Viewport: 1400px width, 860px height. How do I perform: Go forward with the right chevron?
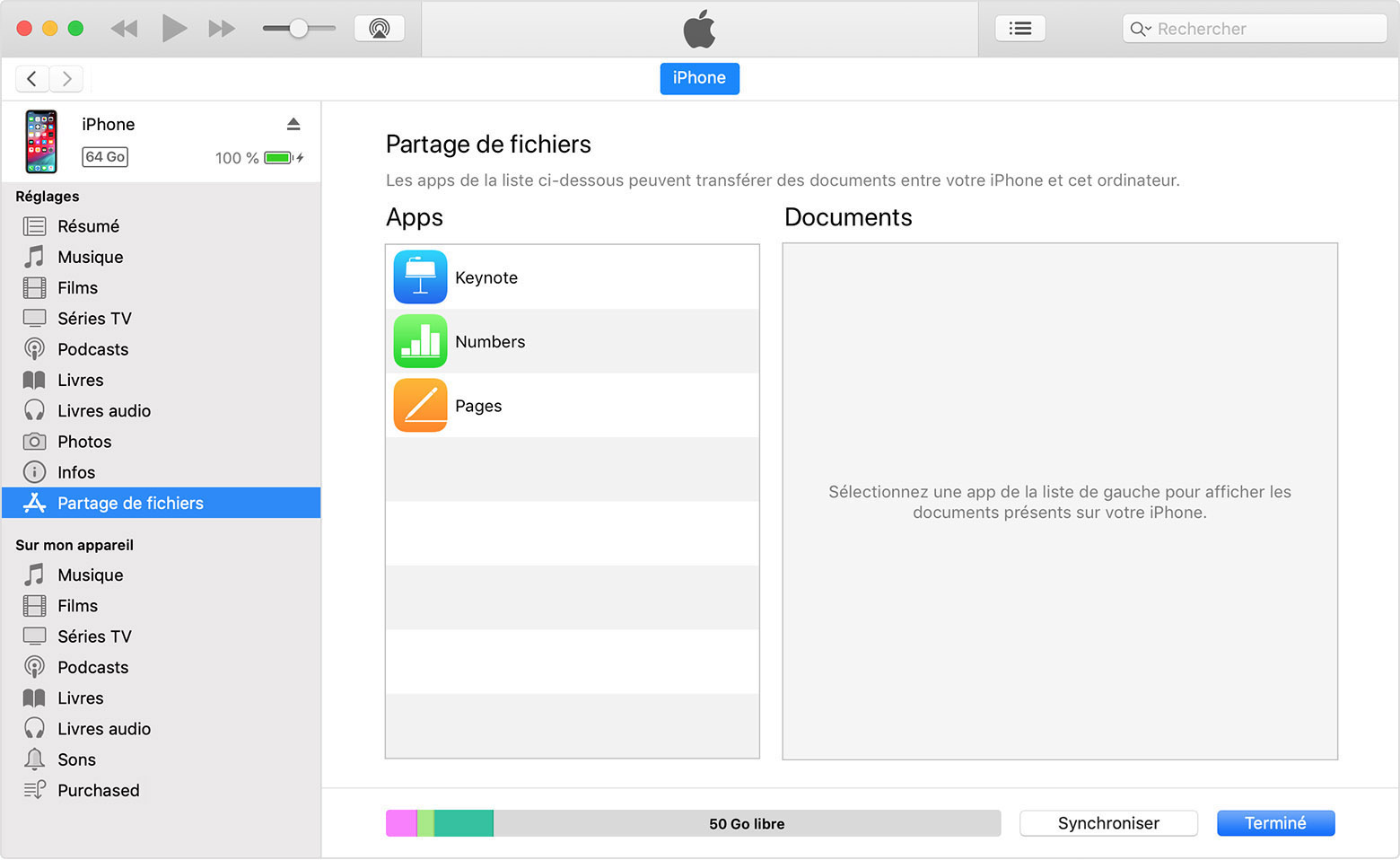coord(66,79)
